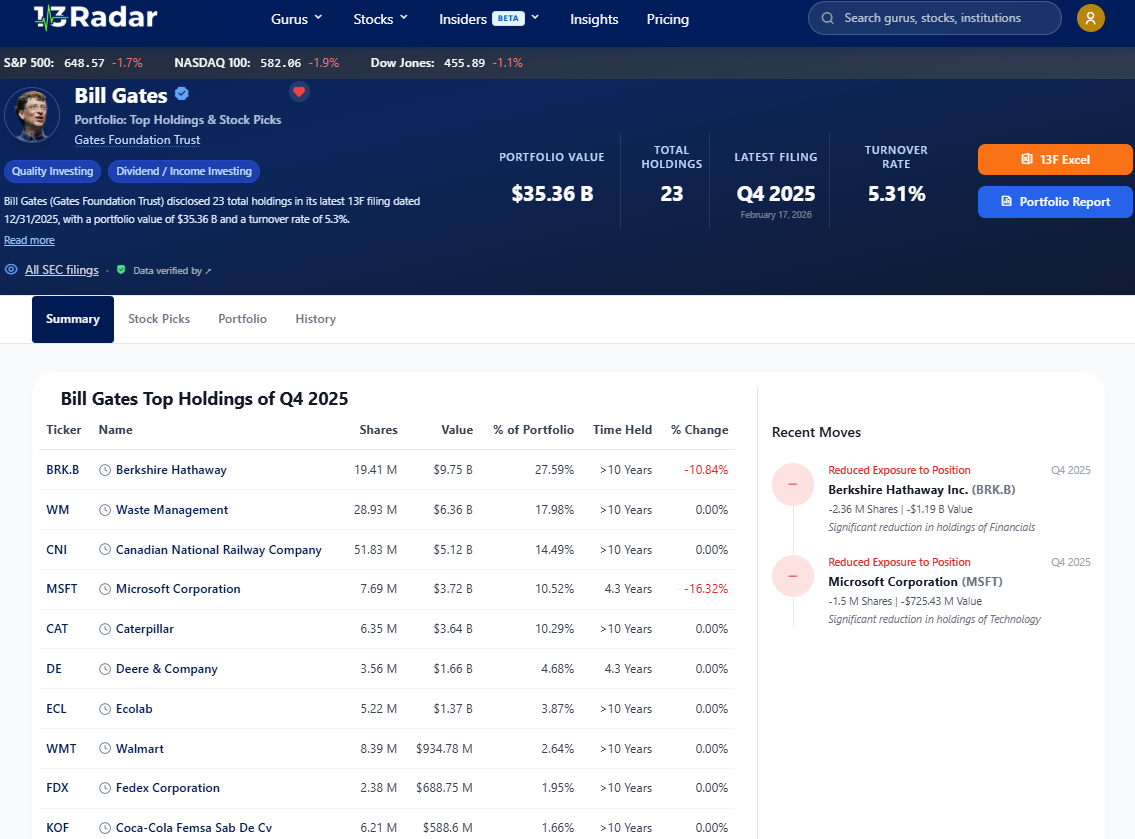The height and width of the screenshot is (839, 1135).
Task: Download the 13F Excel file
Action: [1055, 159]
